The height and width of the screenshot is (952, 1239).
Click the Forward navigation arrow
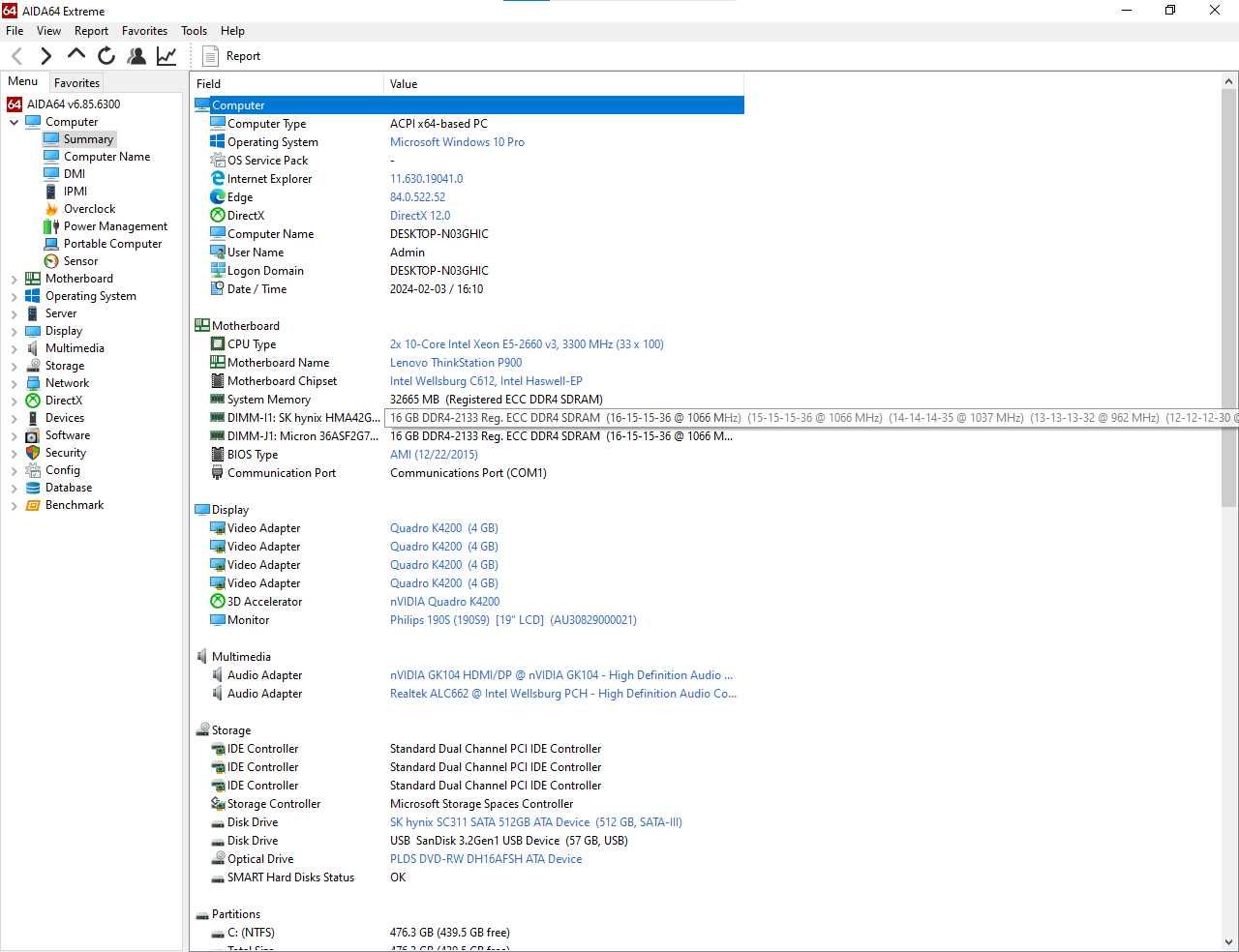(45, 56)
